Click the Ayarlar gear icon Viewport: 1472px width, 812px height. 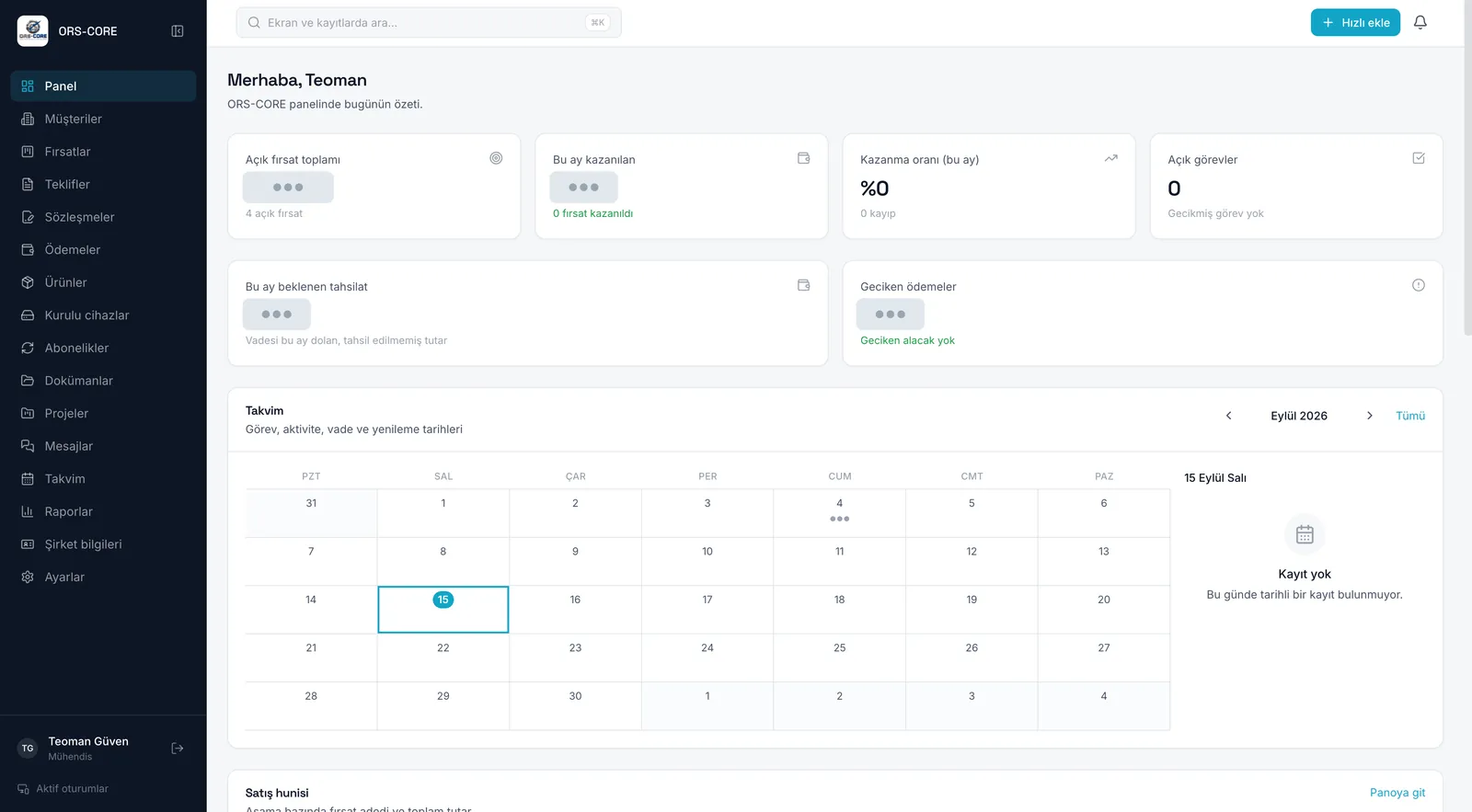(x=28, y=577)
